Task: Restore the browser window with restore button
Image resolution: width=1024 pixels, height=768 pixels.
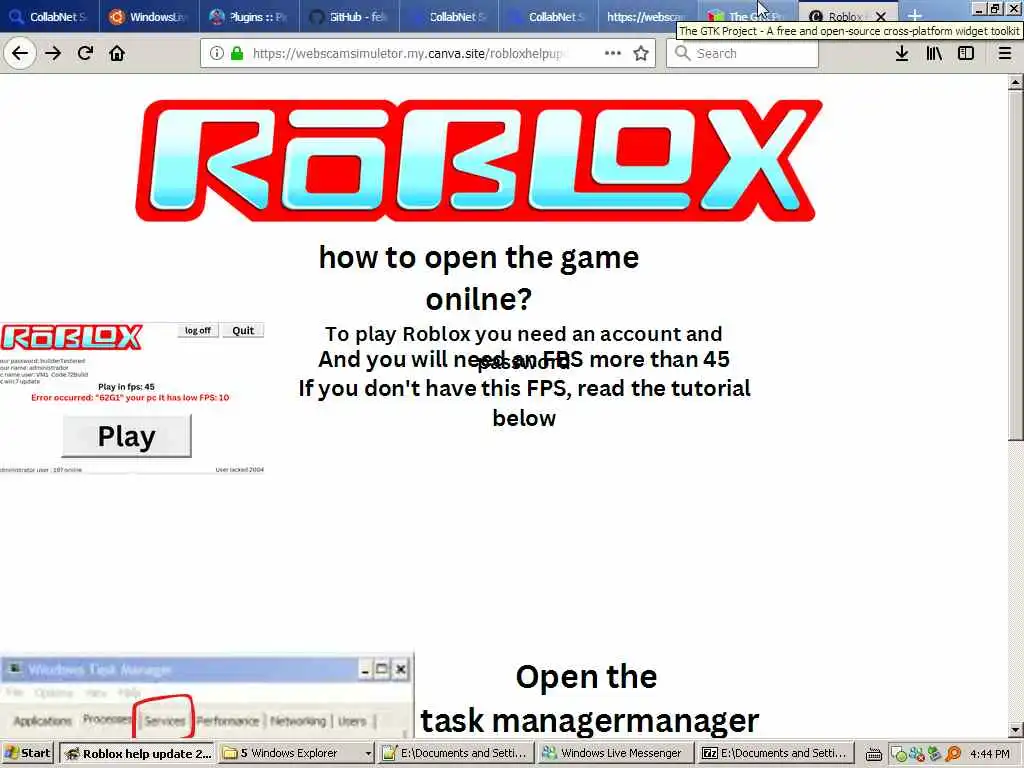Action: (995, 8)
